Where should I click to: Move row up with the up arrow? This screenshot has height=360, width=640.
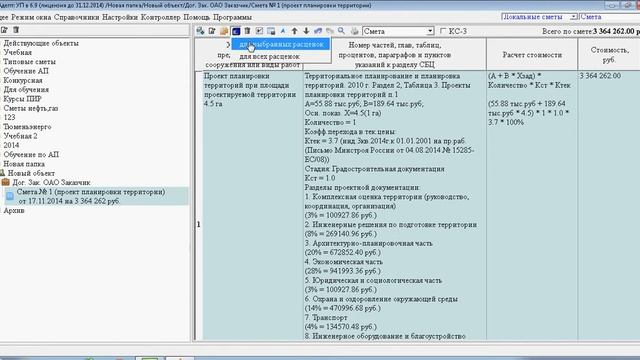tap(294, 31)
